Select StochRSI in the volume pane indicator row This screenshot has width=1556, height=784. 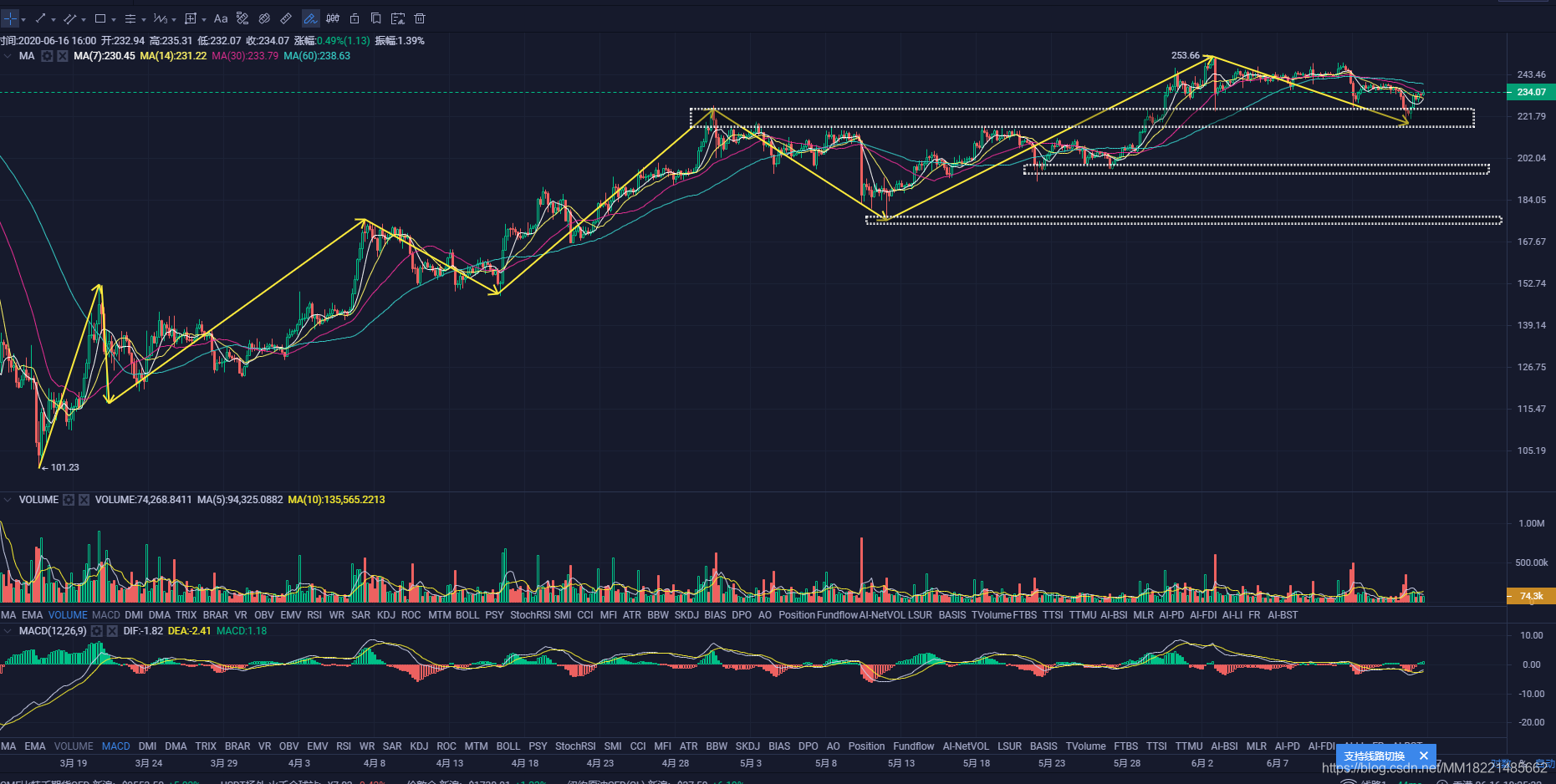pos(530,615)
